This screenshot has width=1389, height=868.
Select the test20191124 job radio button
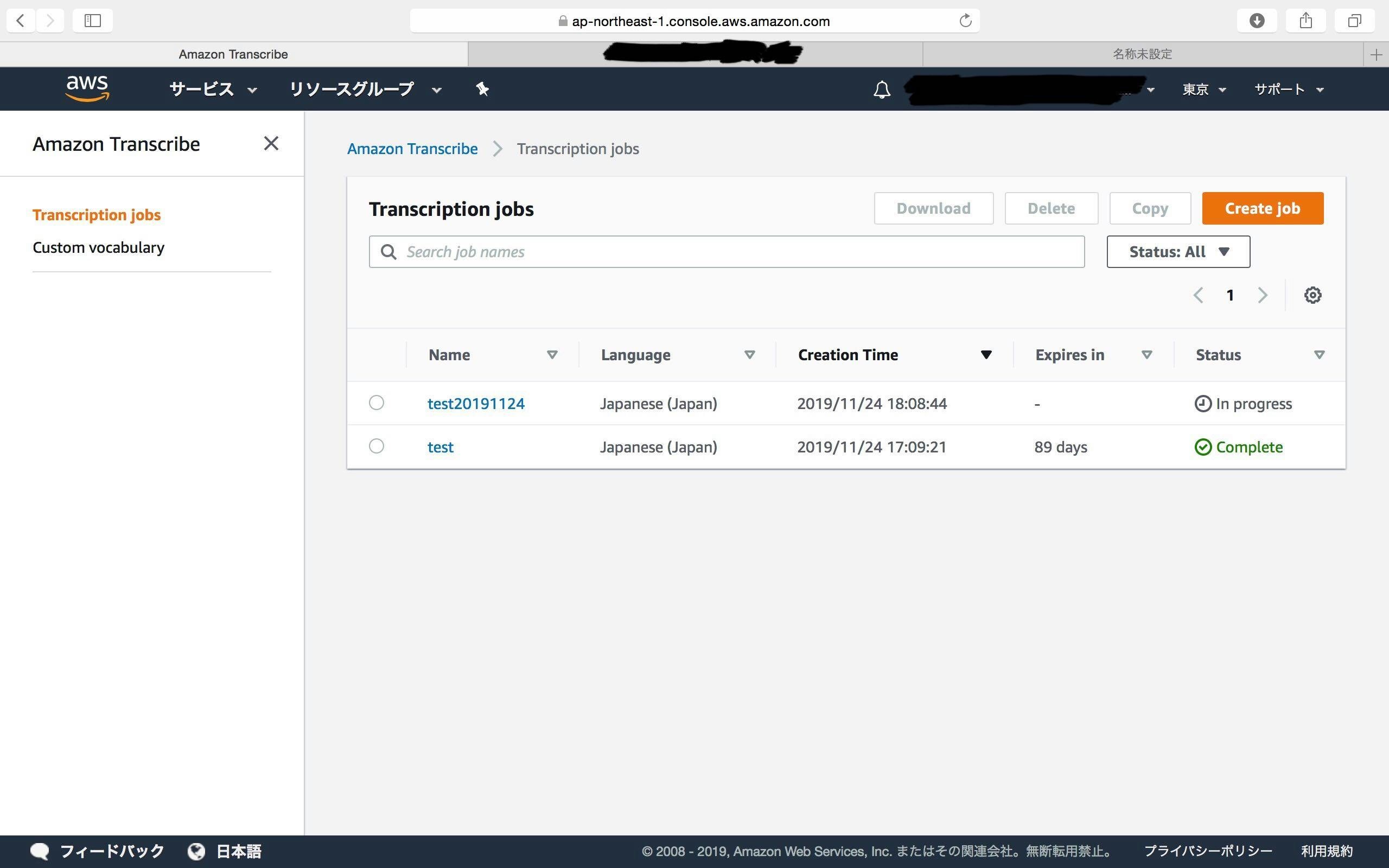[377, 403]
